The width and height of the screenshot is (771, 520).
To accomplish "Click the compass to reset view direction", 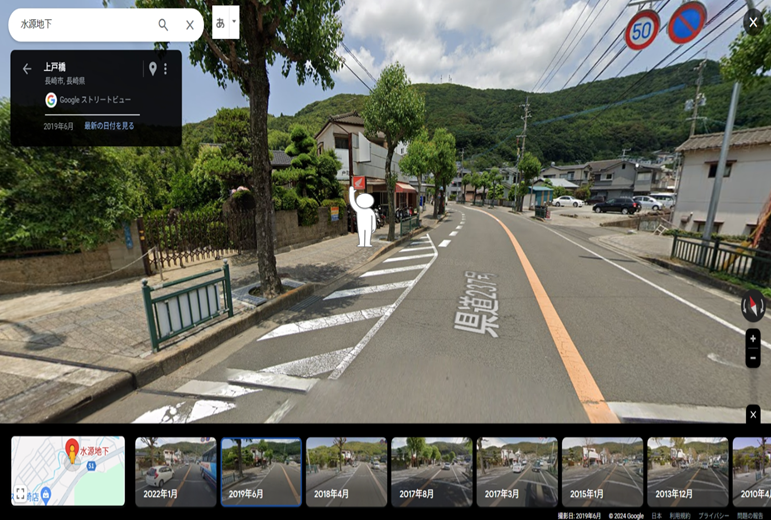I will [753, 306].
